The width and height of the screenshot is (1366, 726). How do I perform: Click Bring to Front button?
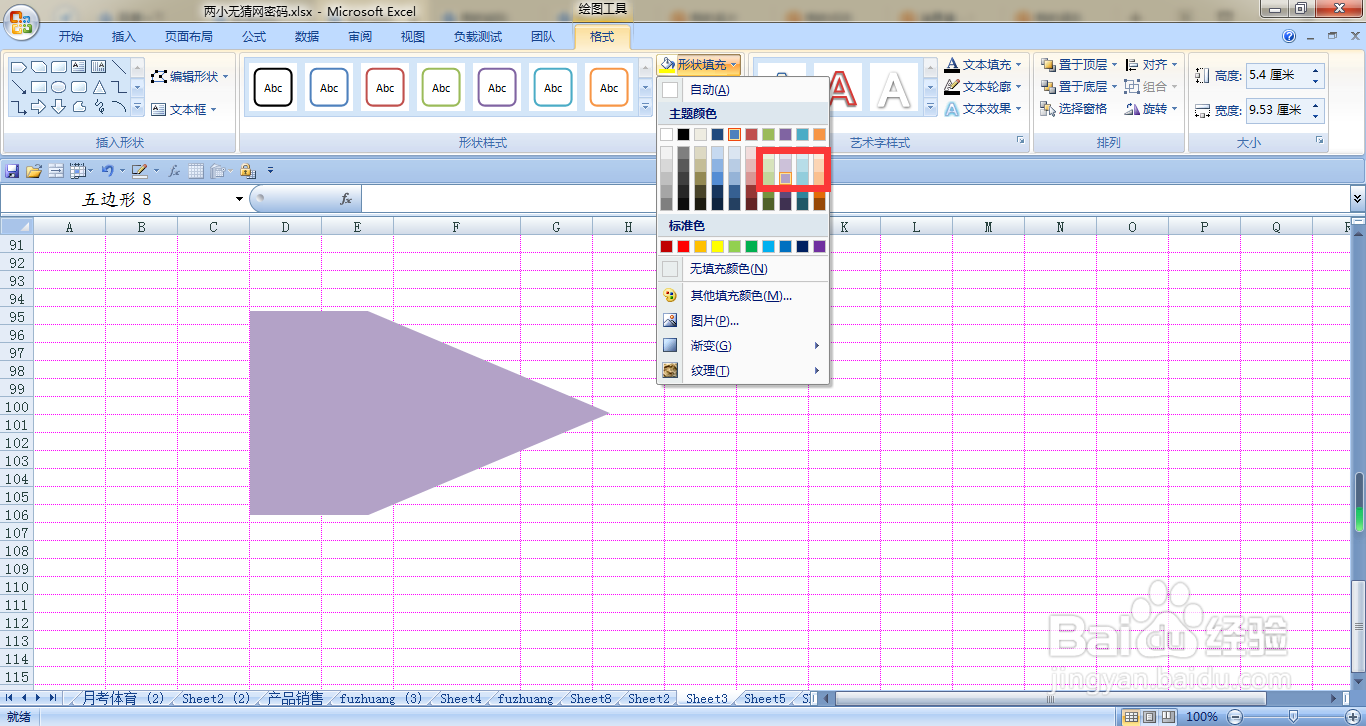(x=1078, y=64)
